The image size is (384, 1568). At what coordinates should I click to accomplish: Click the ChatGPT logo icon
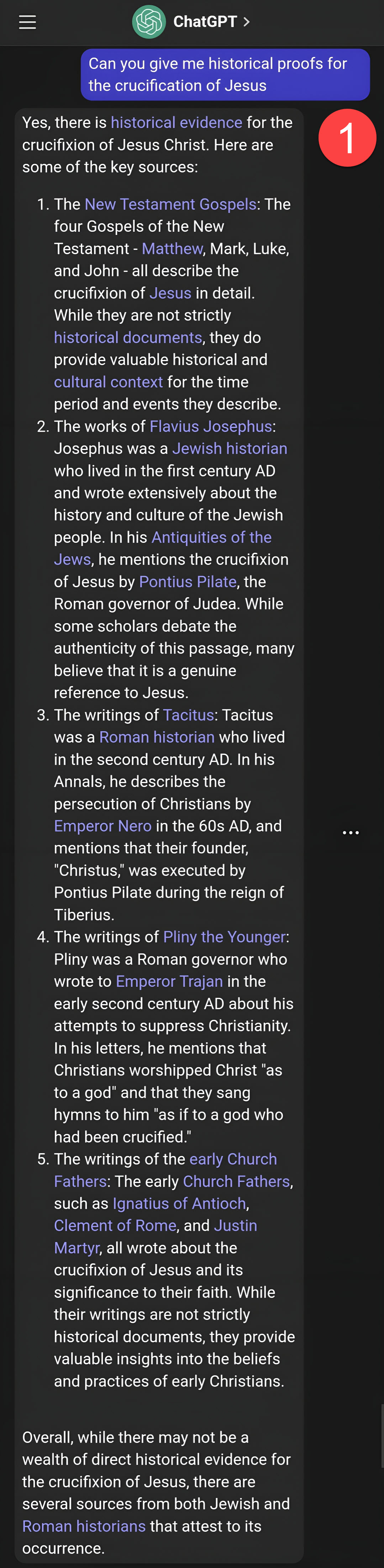[x=149, y=22]
